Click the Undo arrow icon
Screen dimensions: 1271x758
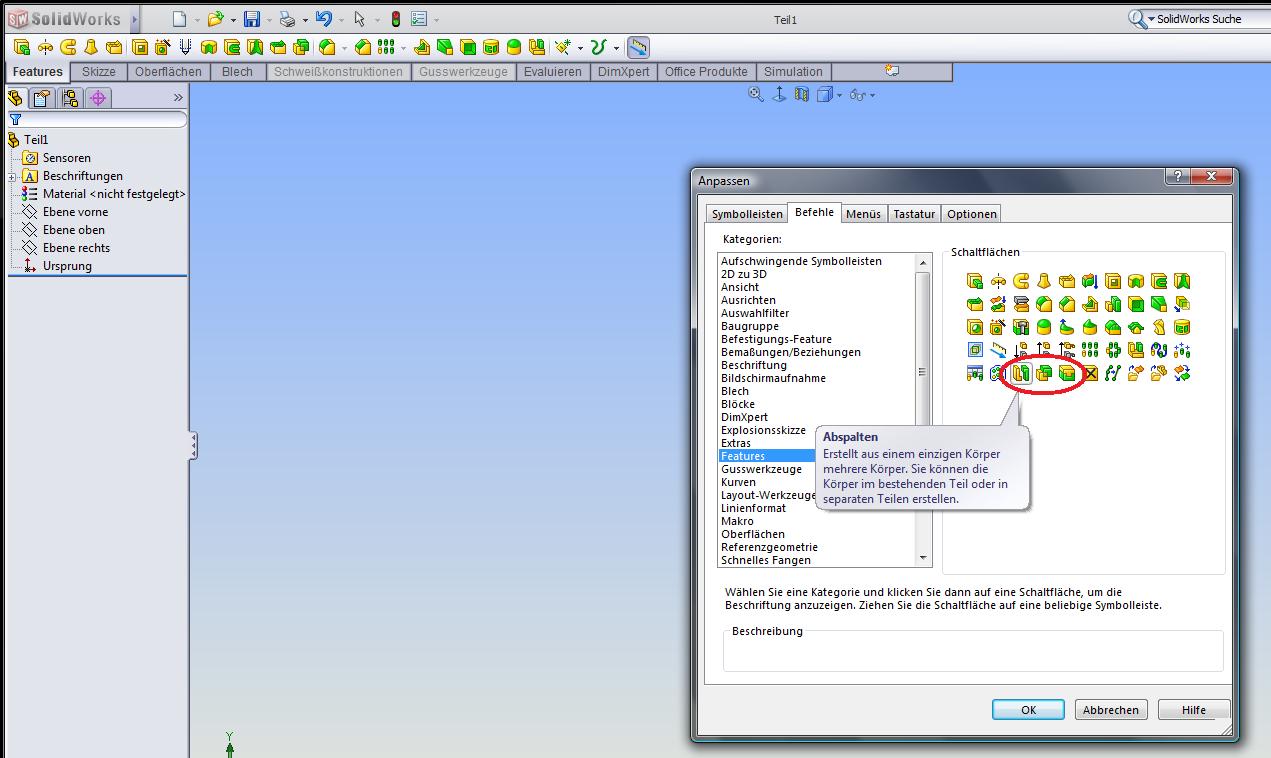tap(323, 19)
